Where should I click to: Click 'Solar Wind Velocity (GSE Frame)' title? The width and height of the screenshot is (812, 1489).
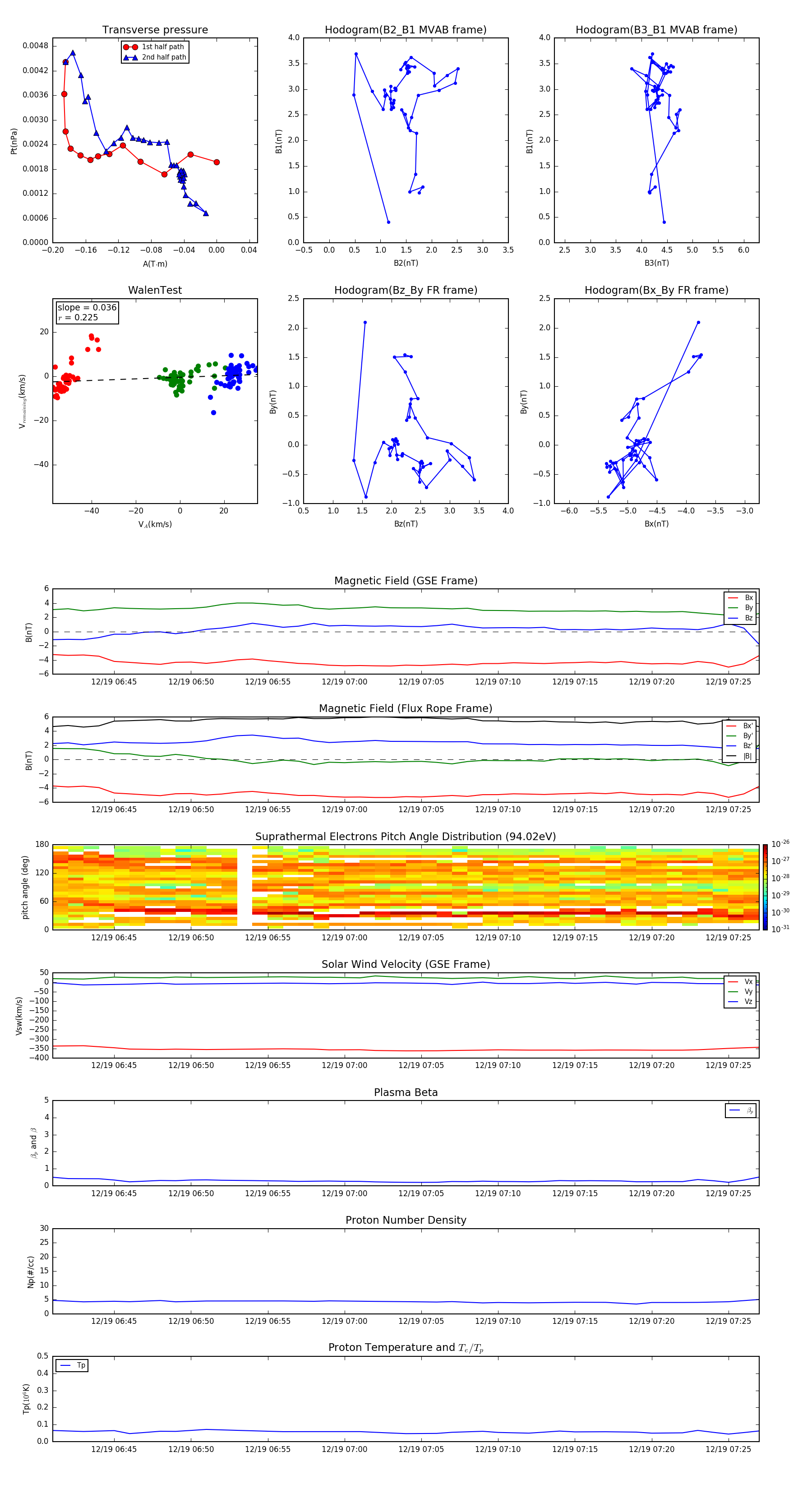(x=406, y=965)
